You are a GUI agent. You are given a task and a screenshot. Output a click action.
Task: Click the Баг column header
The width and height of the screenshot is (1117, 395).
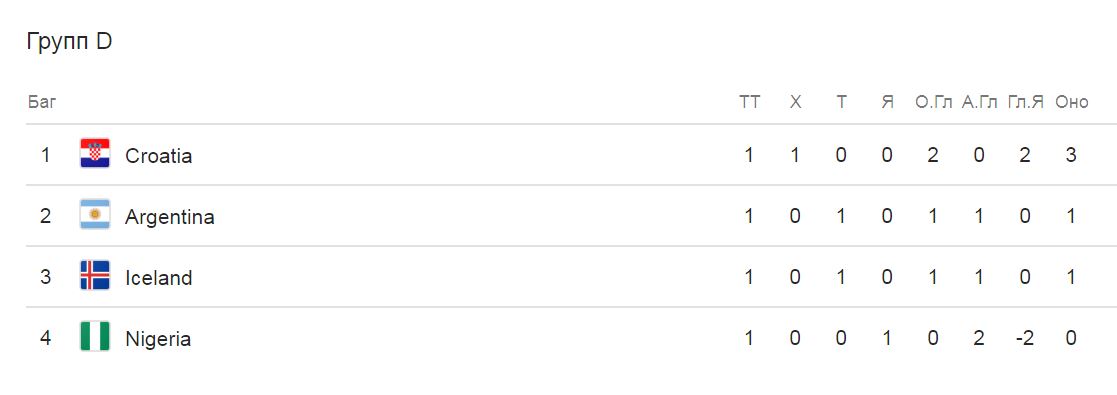pyautogui.click(x=42, y=102)
